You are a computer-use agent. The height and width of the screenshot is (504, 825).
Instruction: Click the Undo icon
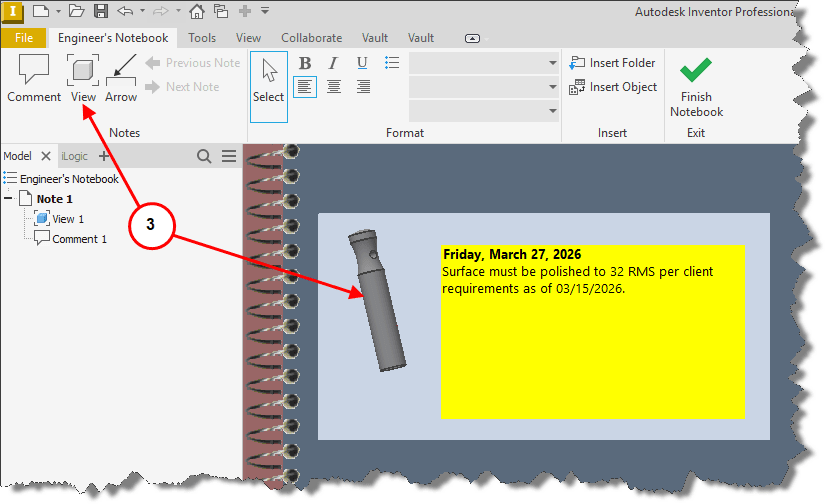125,11
